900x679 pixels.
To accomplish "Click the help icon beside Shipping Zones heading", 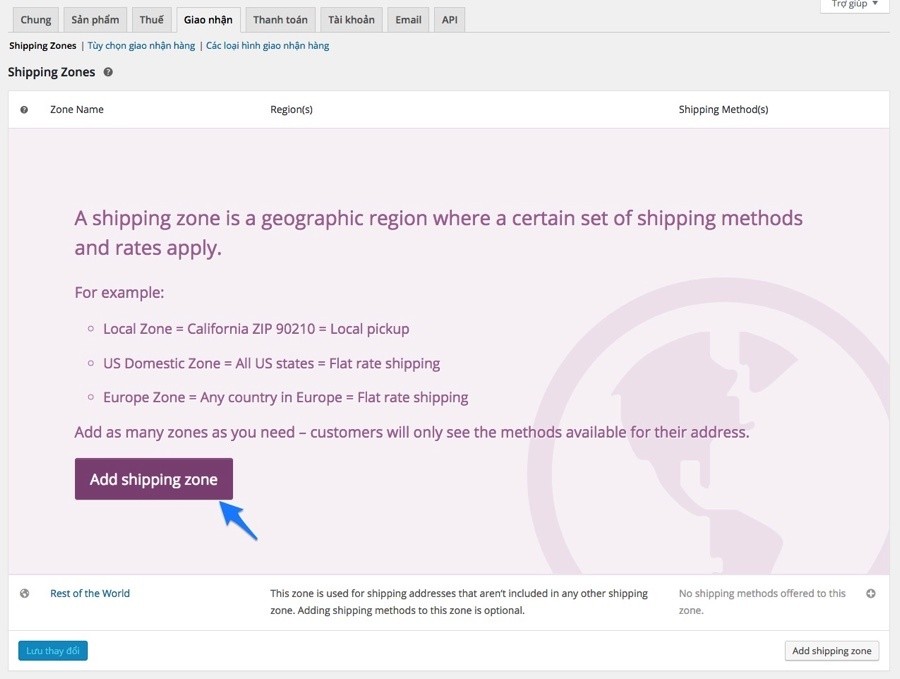I will (108, 72).
